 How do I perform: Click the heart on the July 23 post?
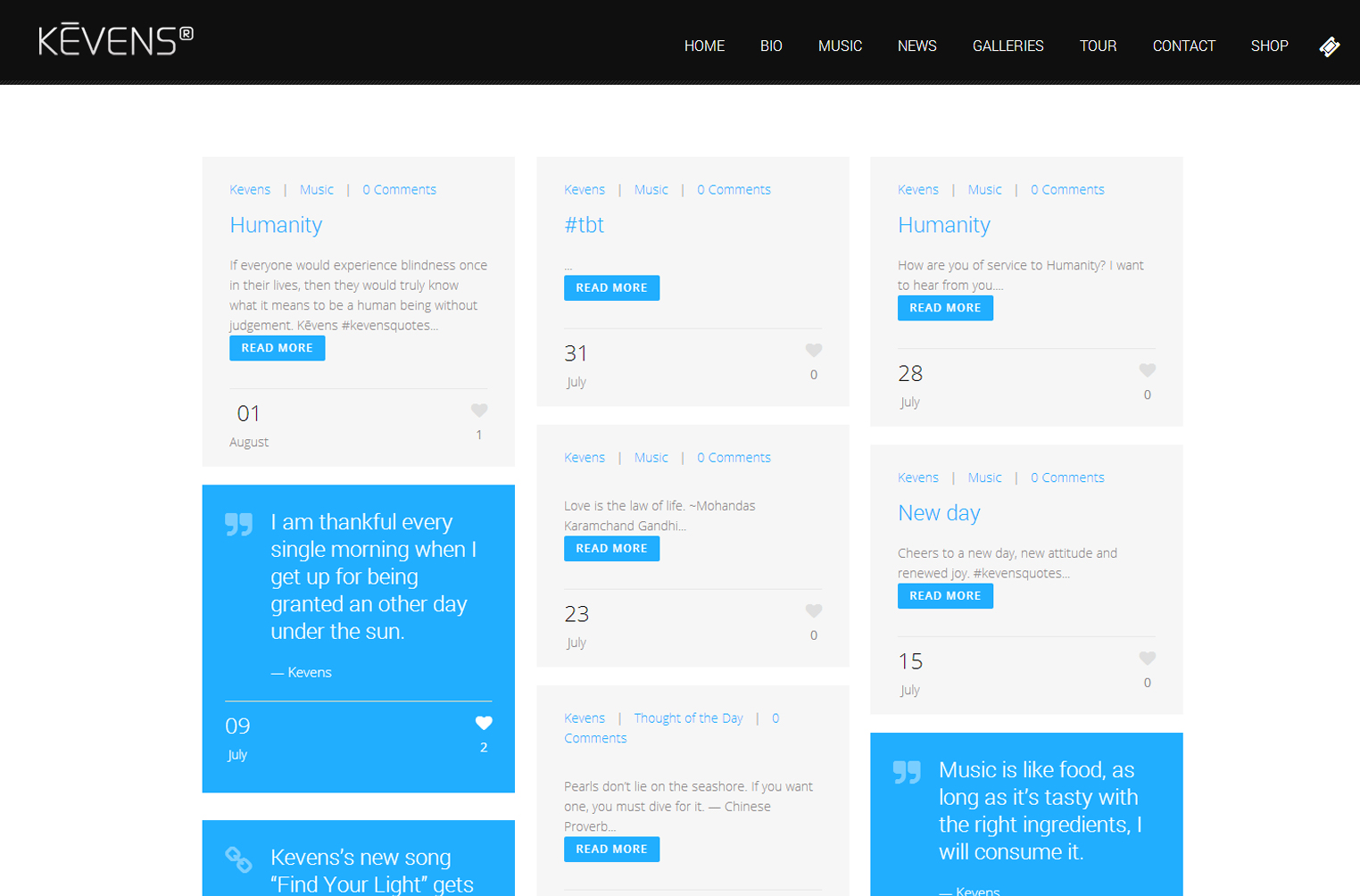(813, 611)
